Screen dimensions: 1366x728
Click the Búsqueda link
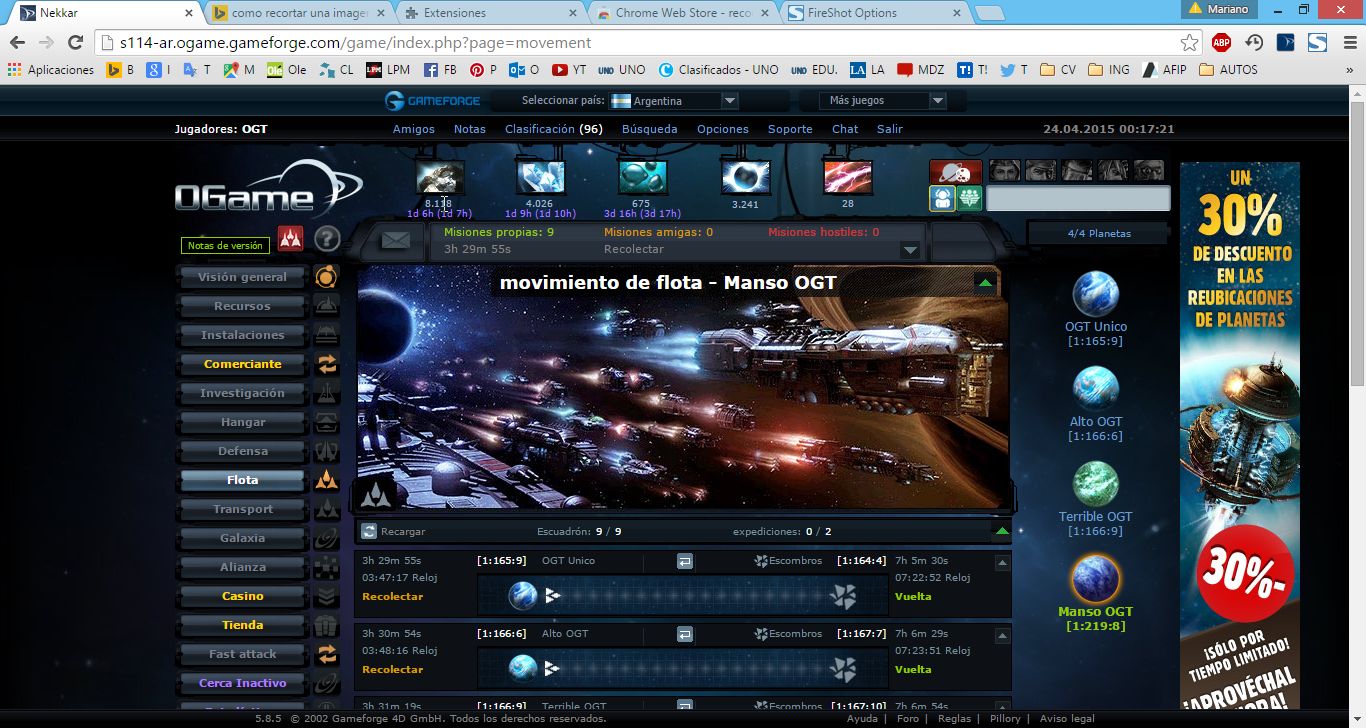[x=650, y=129]
